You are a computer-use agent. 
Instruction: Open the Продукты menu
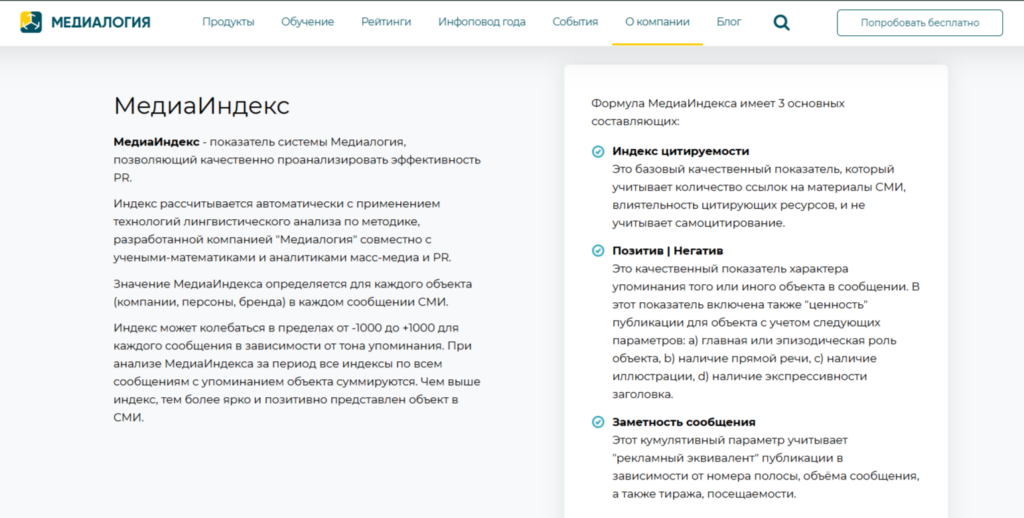[228, 22]
